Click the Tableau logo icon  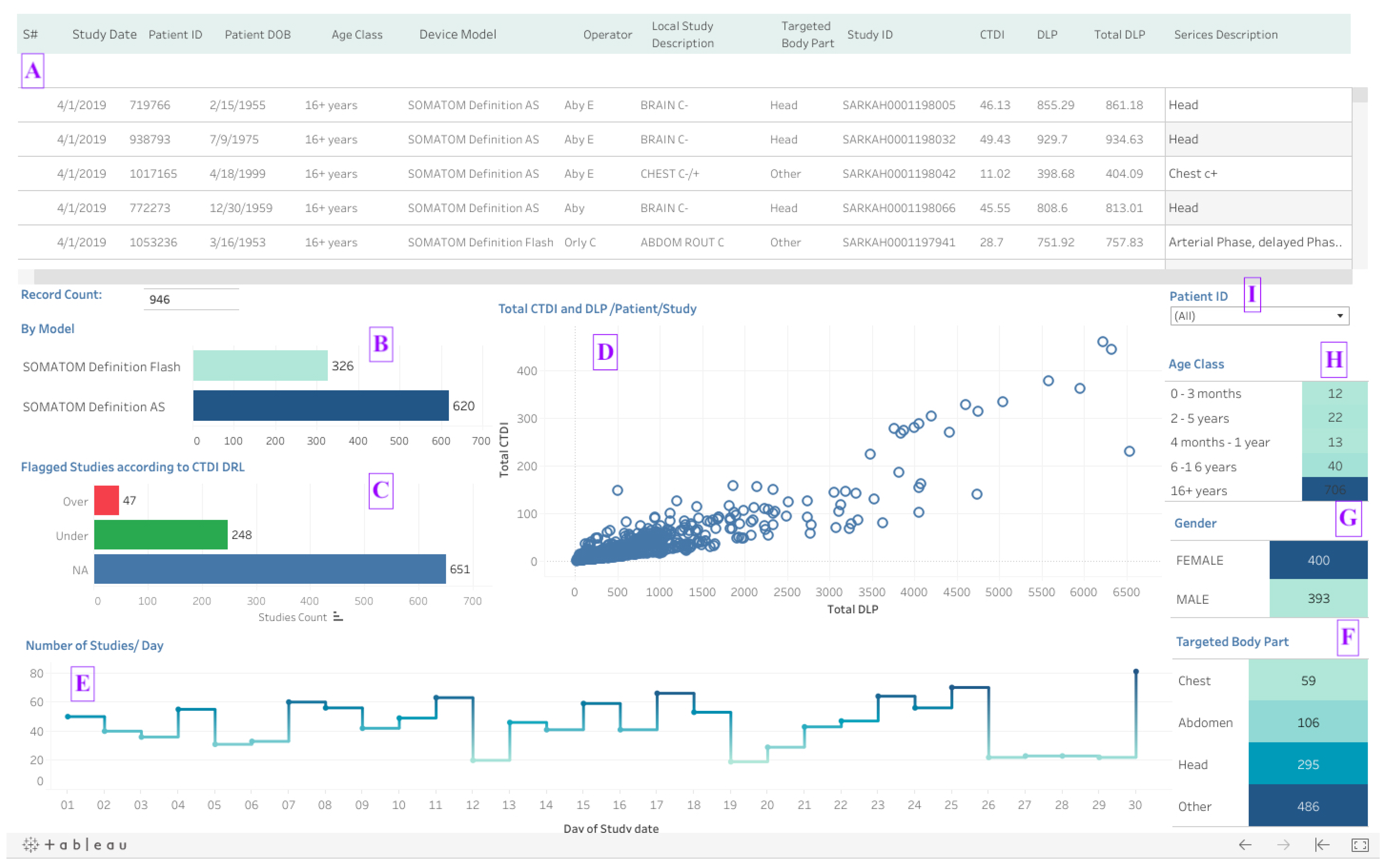[x=31, y=844]
